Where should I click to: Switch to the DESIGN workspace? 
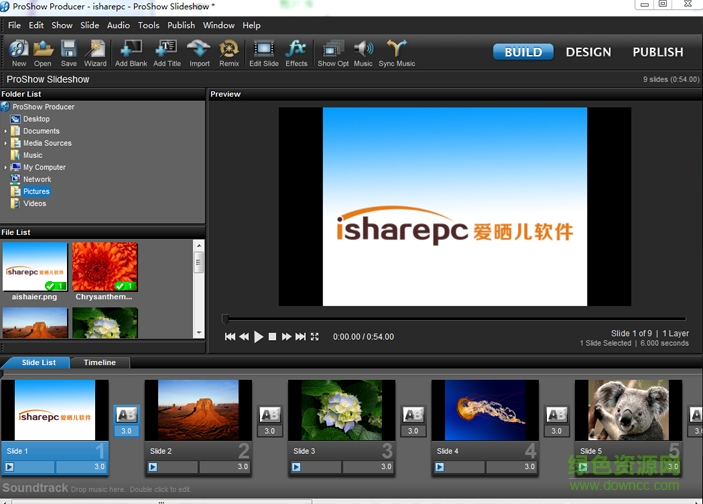588,52
